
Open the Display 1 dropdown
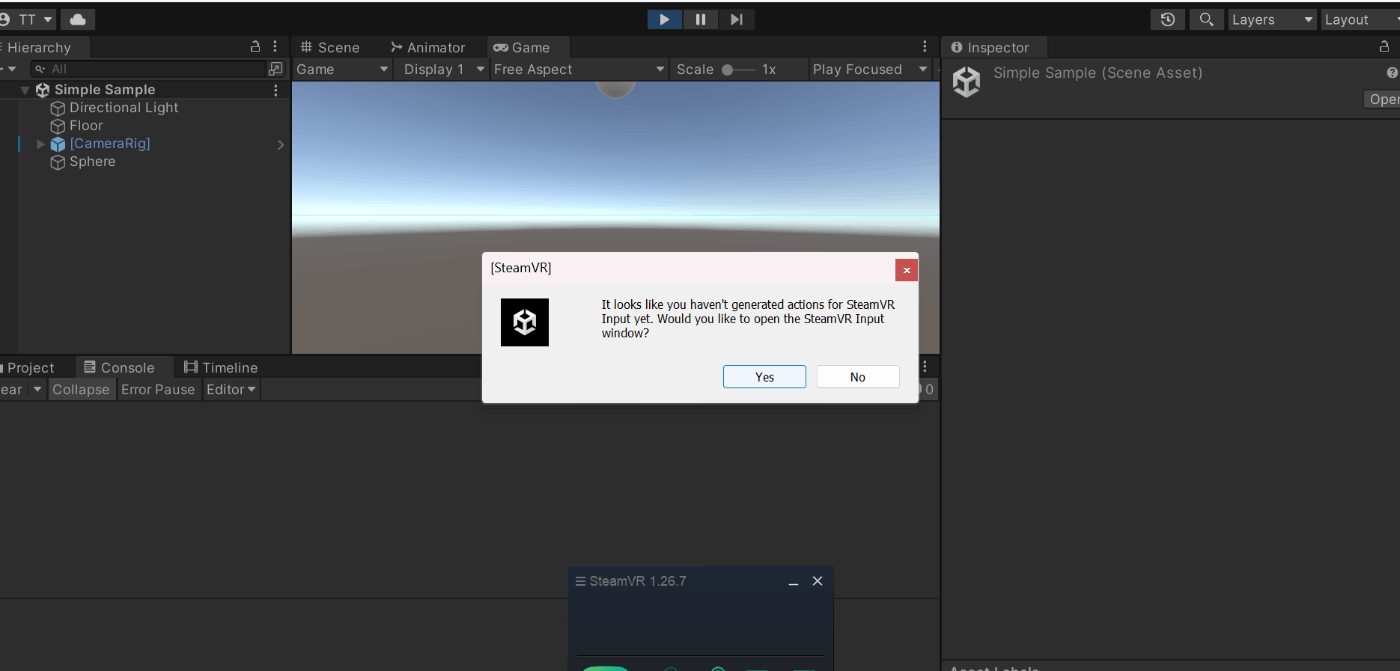tap(442, 69)
